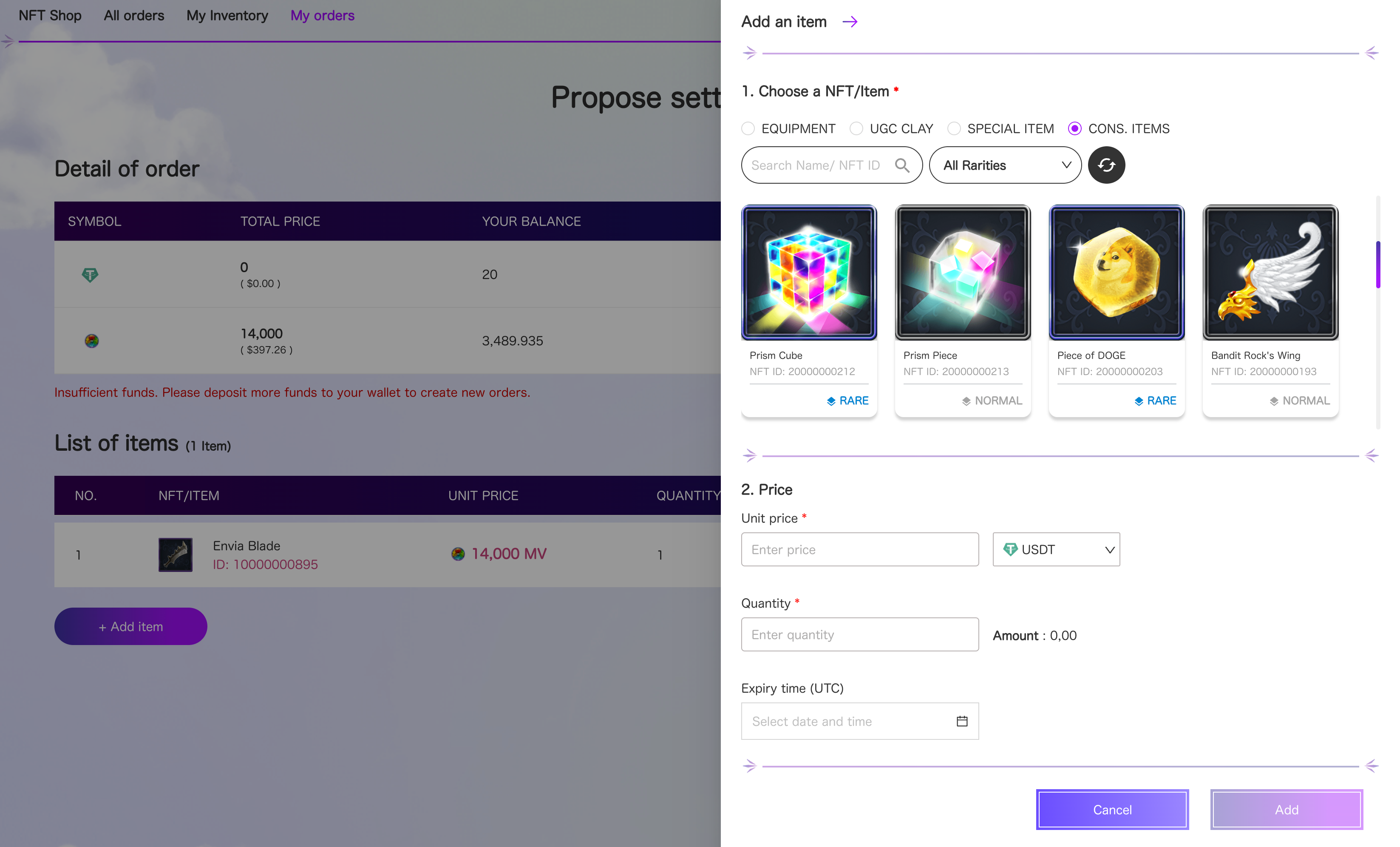Click the item list scrollbar
The height and width of the screenshot is (847, 1400).
(x=1377, y=265)
